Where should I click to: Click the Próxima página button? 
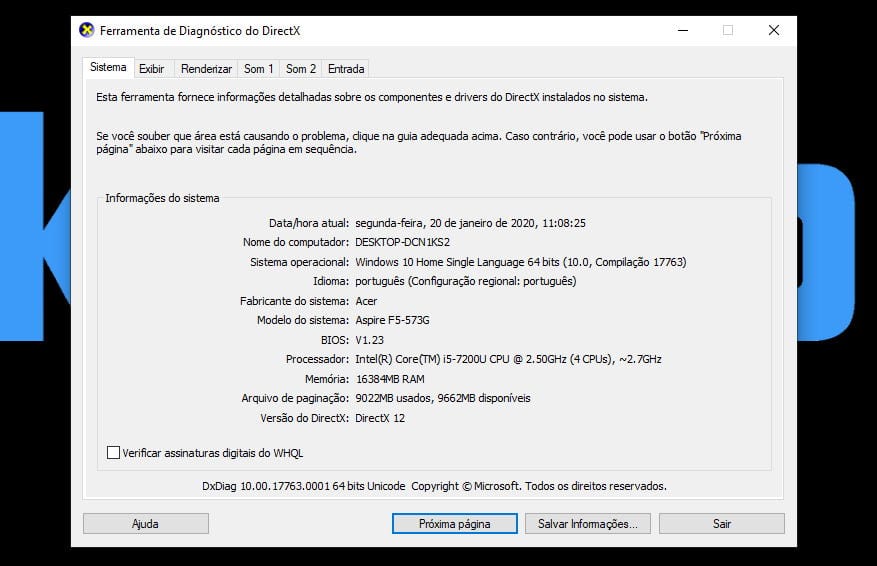[x=455, y=523]
